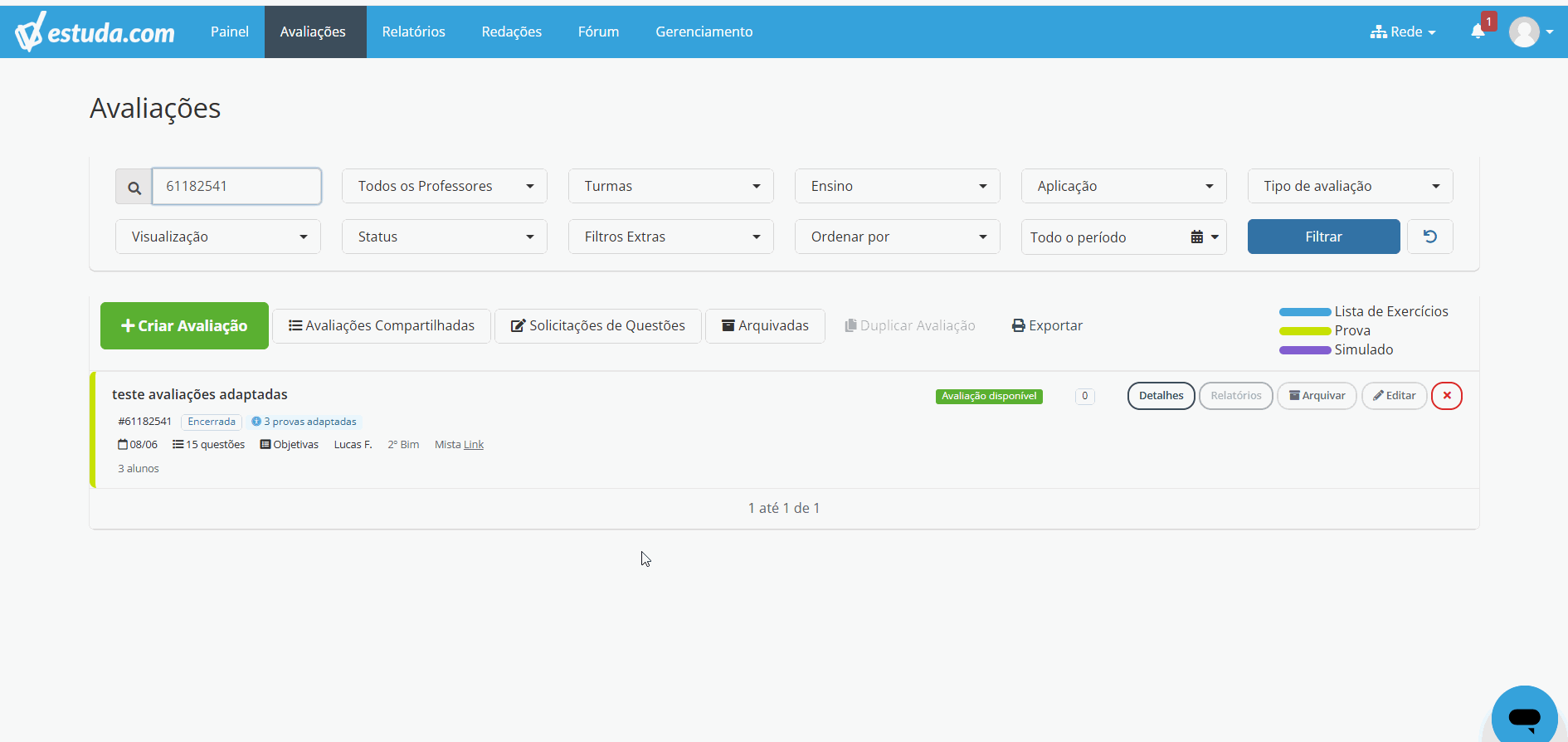Click the search field containing 61182541
The width and height of the screenshot is (1568, 742).
[x=236, y=186]
